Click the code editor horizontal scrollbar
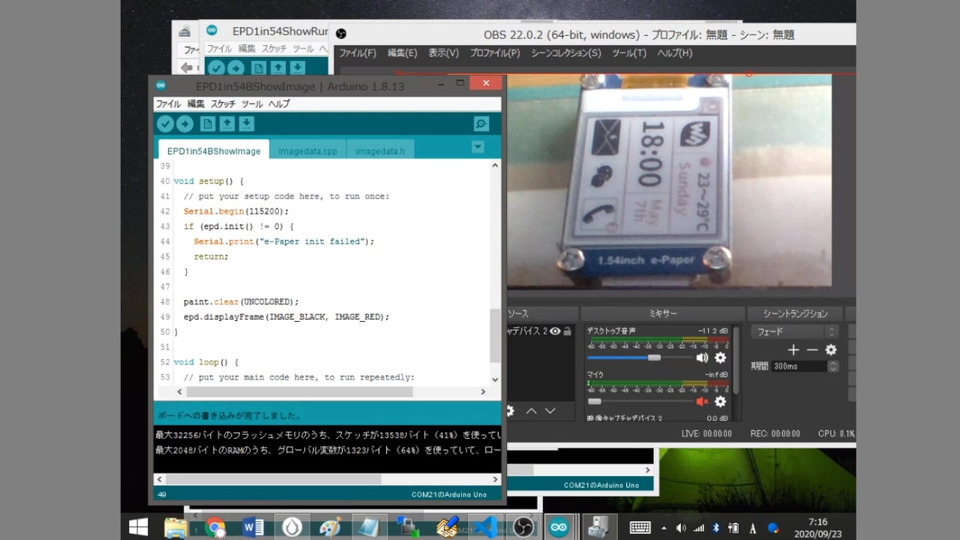The width and height of the screenshot is (960, 540). coord(299,392)
